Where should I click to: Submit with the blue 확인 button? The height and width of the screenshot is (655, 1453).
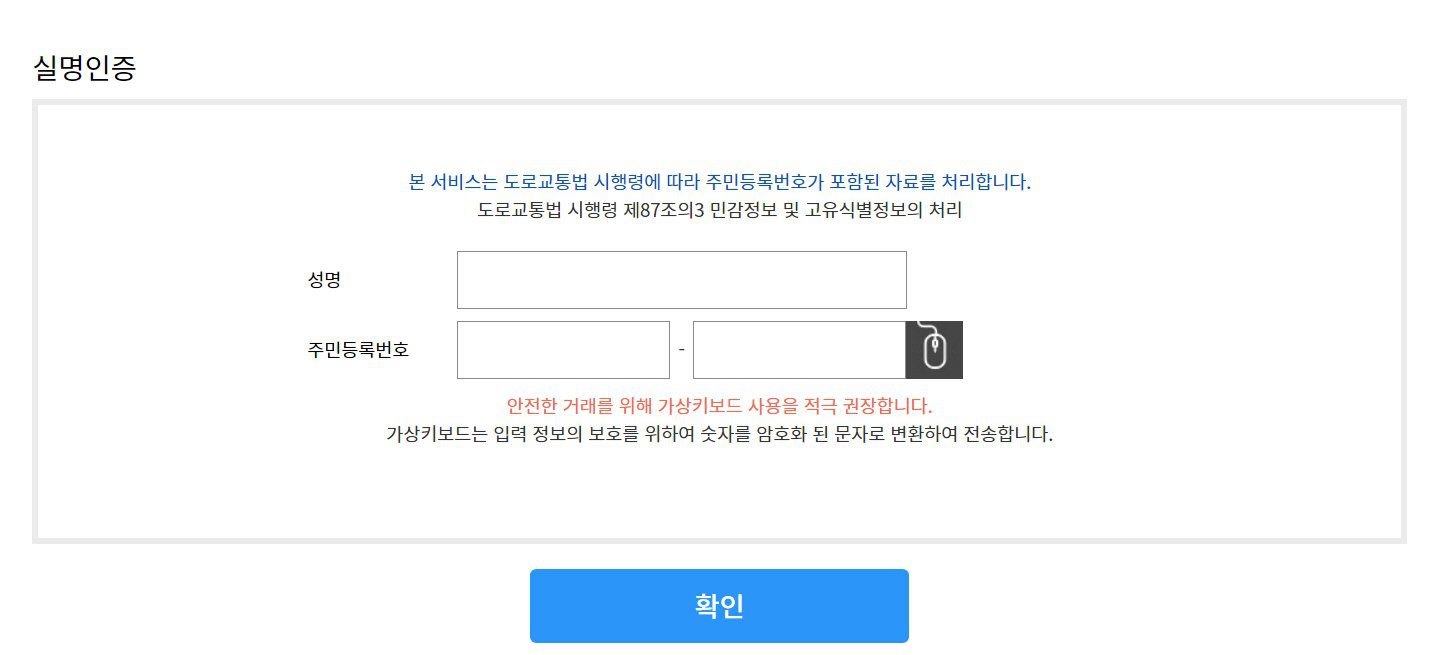pos(719,606)
